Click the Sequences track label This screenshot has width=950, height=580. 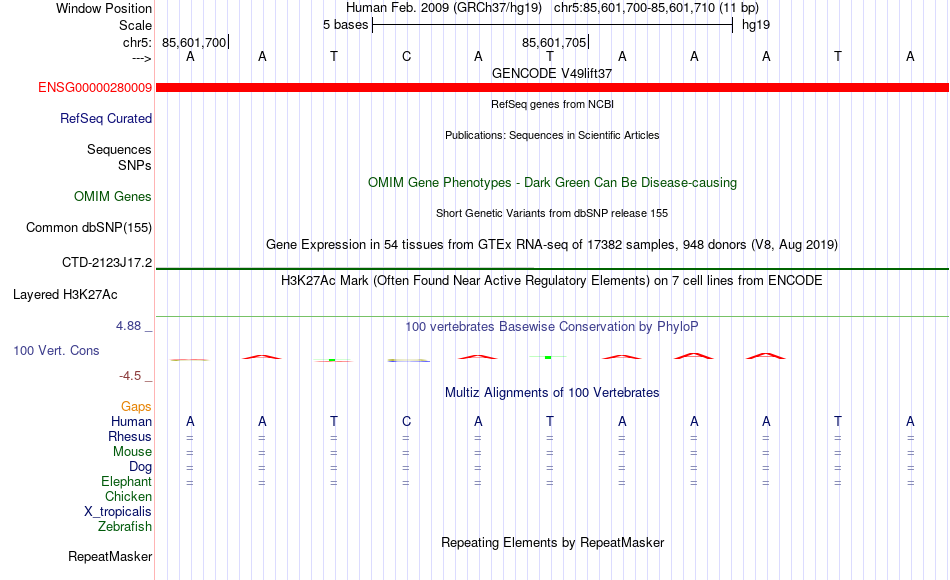pyautogui.click(x=119, y=150)
